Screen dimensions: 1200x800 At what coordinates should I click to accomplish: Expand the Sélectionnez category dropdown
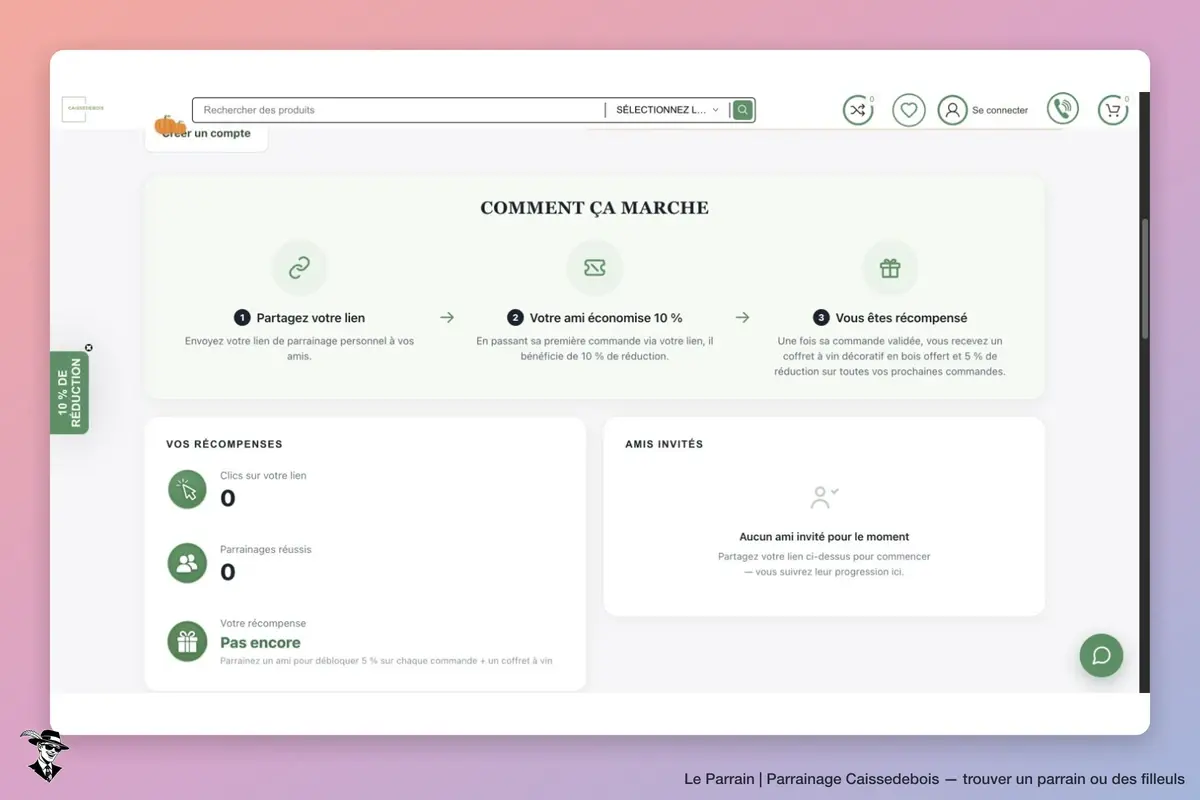click(x=667, y=110)
